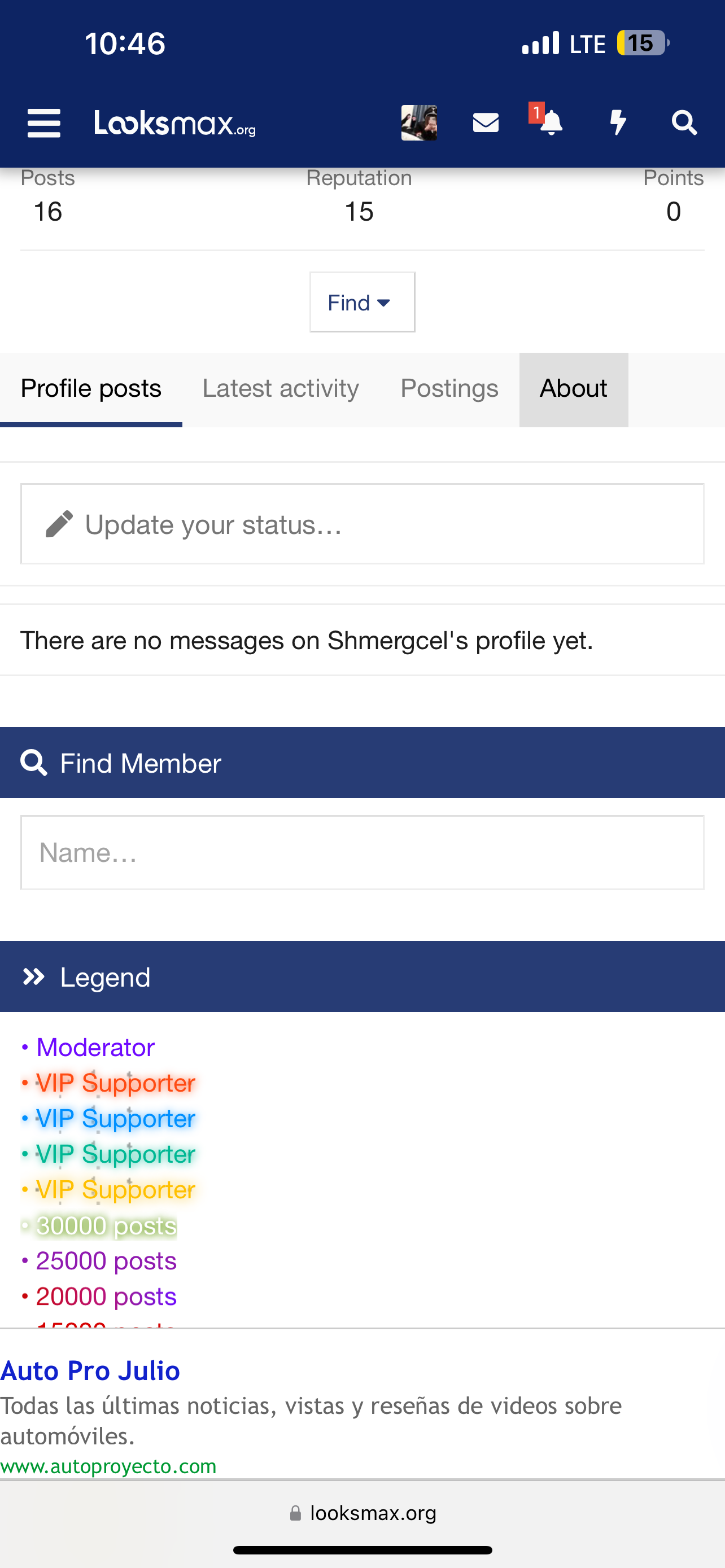This screenshot has height=1568, width=725.
Task: Switch to the Latest activity tab
Action: point(281,389)
